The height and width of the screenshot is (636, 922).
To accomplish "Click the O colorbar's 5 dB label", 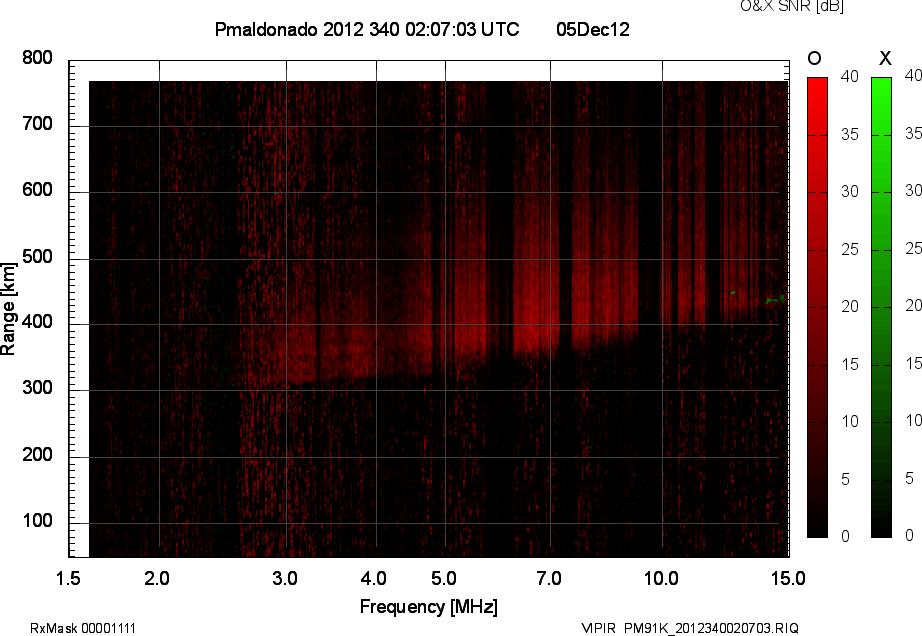I will point(846,480).
